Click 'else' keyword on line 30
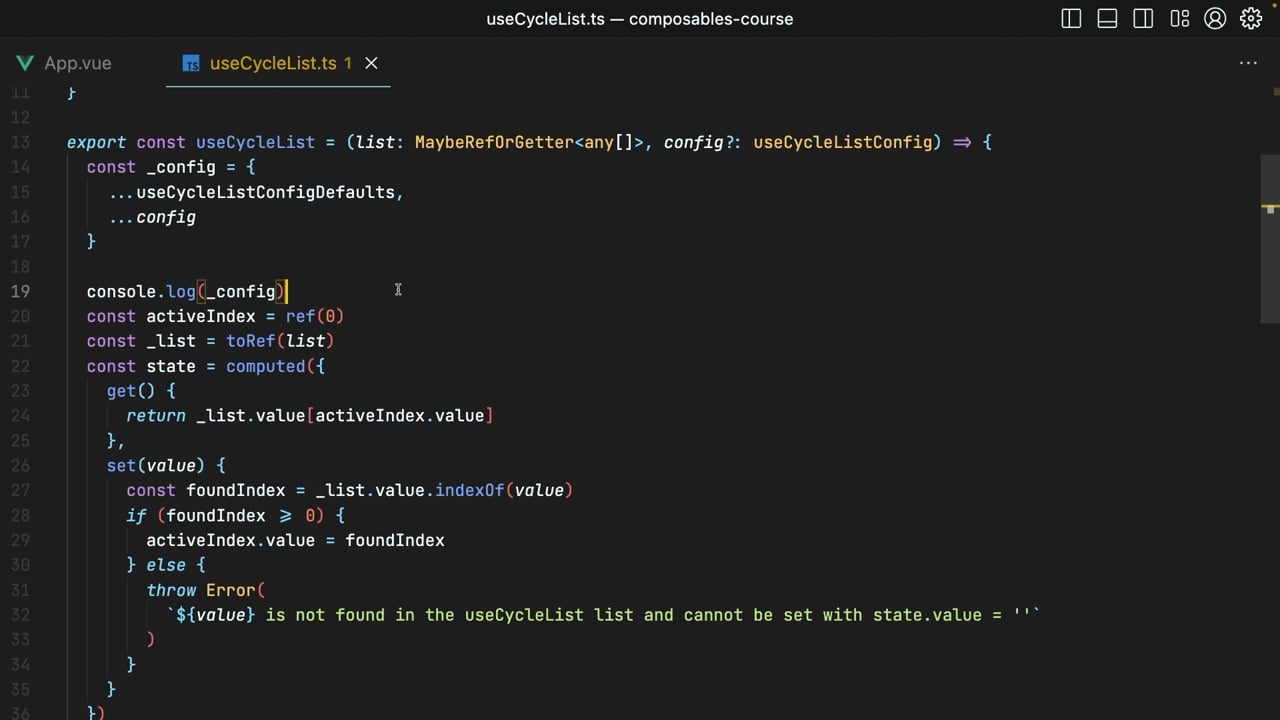Viewport: 1280px width, 720px height. pos(166,565)
